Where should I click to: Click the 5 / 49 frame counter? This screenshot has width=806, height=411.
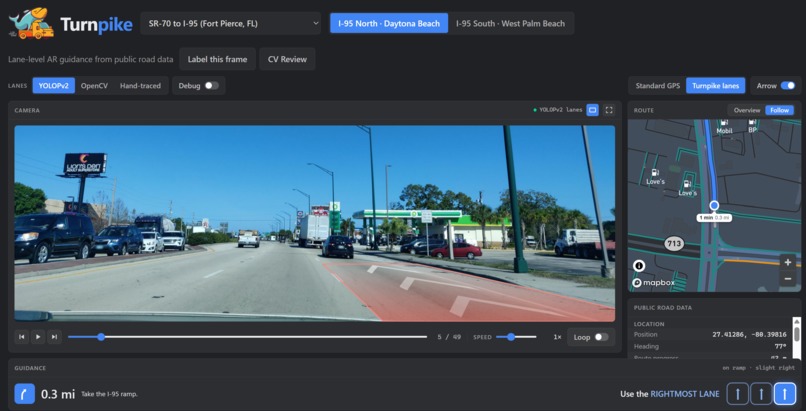tap(449, 337)
